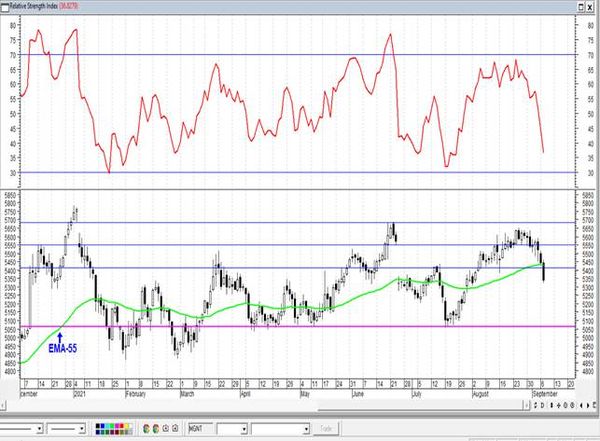Click the latest candlestick at the chart's right edge

click(543, 270)
